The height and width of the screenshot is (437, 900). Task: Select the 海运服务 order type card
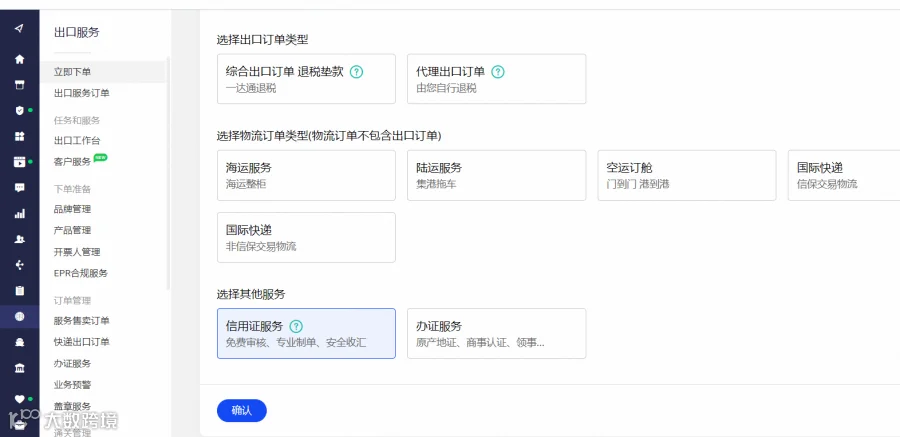click(x=306, y=175)
